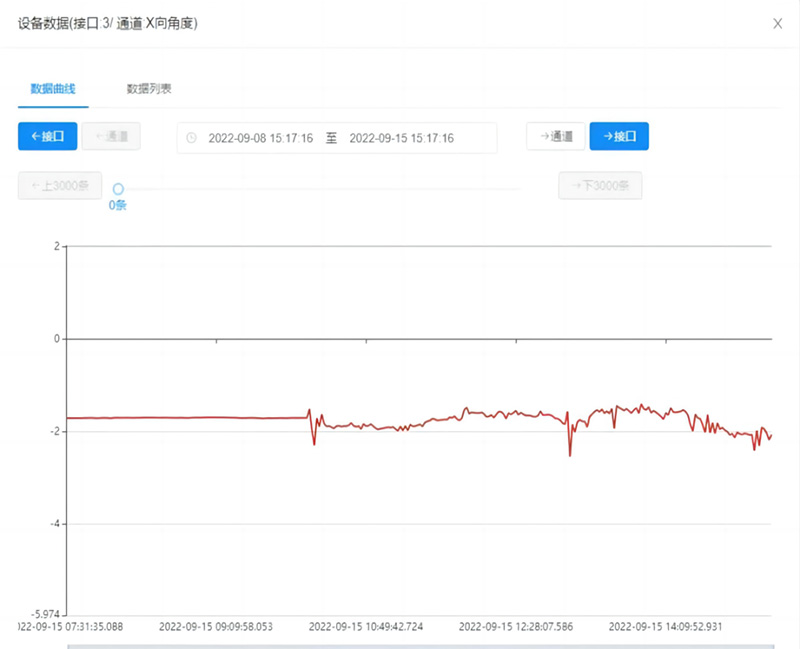Screen dimensions: 800x649
Task: Click the blue →接口 next interface button
Action: (619, 136)
